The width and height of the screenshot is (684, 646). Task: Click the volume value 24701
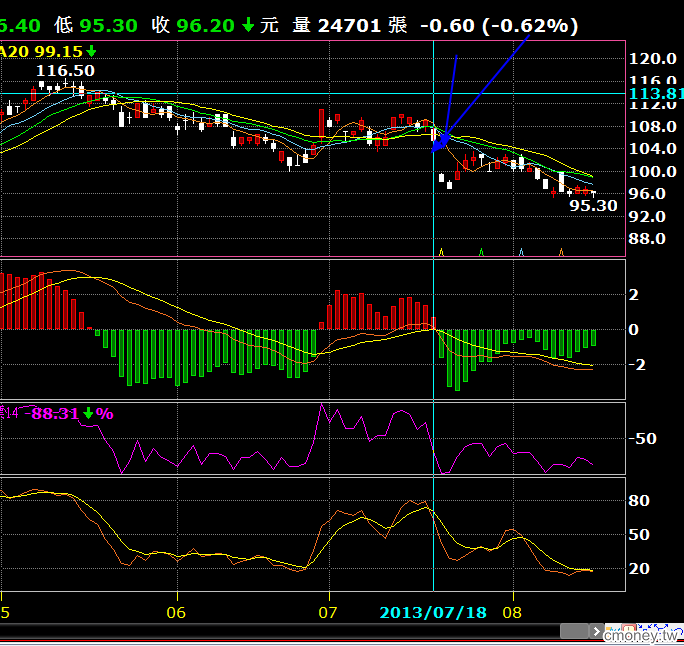(349, 25)
